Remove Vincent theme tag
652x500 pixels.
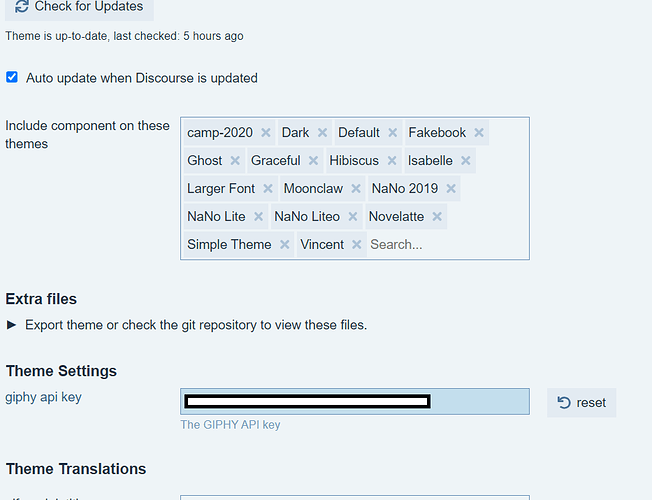[357, 244]
